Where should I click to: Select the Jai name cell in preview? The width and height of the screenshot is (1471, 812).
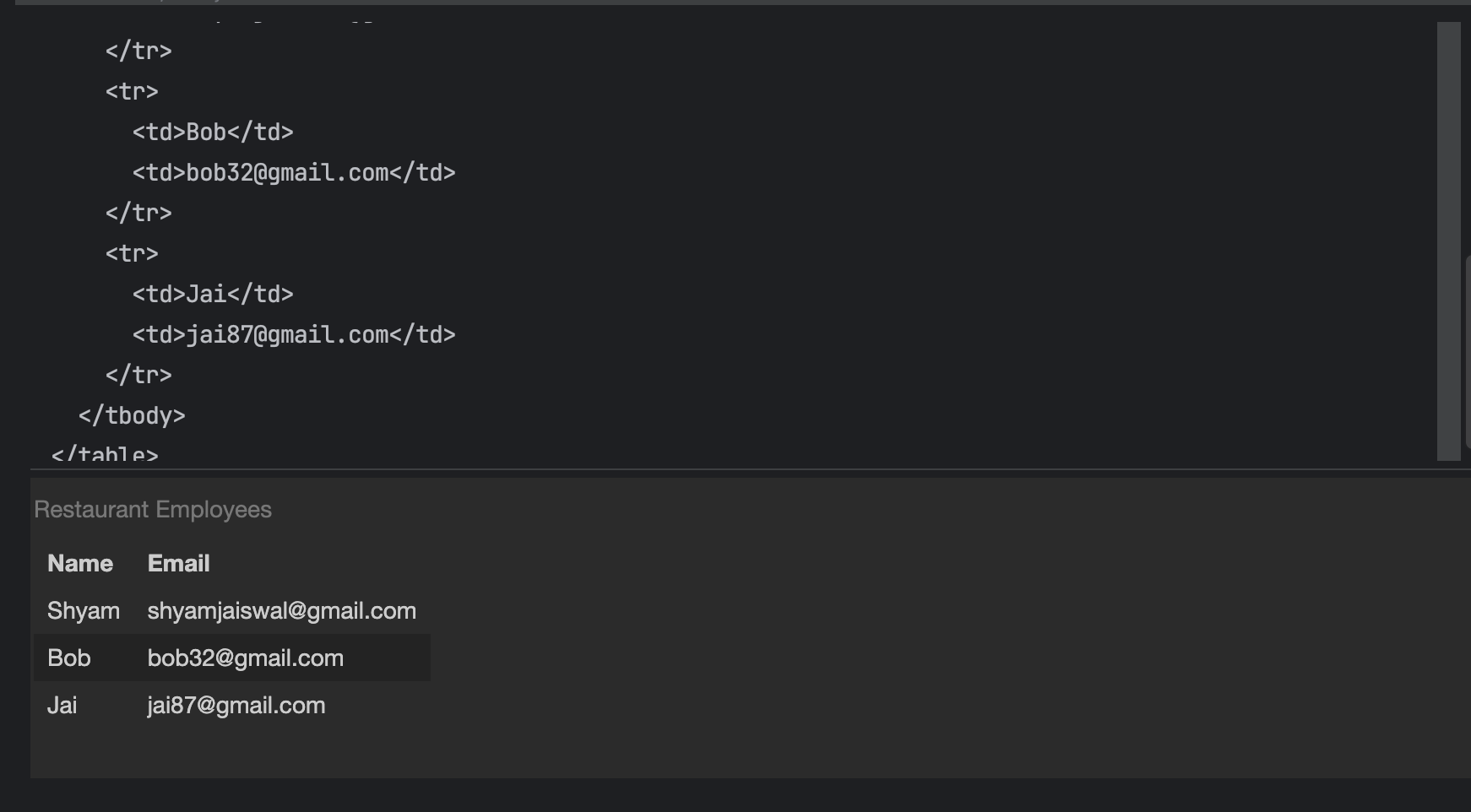click(x=62, y=705)
